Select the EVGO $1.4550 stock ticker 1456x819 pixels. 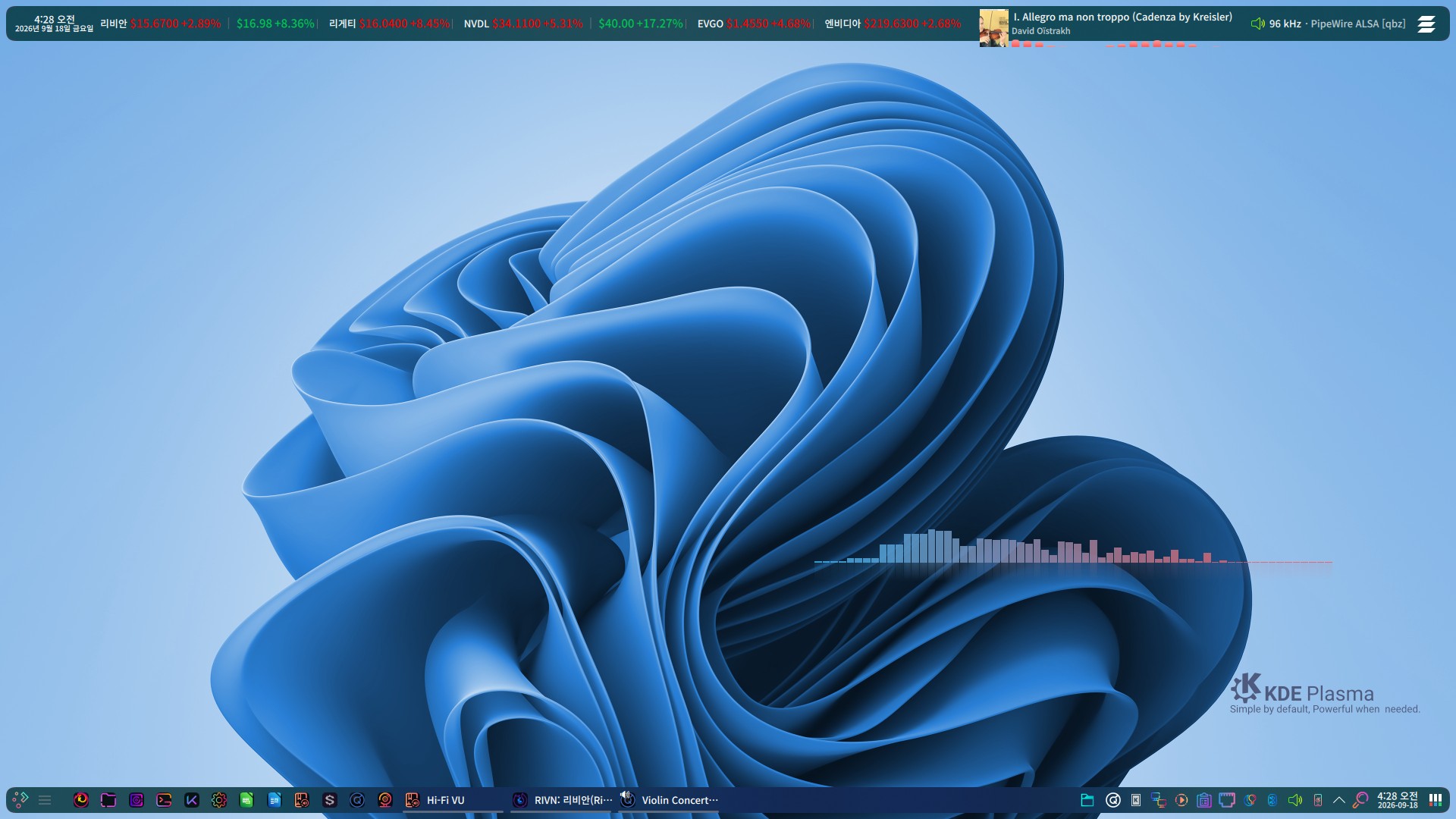pyautogui.click(x=755, y=24)
